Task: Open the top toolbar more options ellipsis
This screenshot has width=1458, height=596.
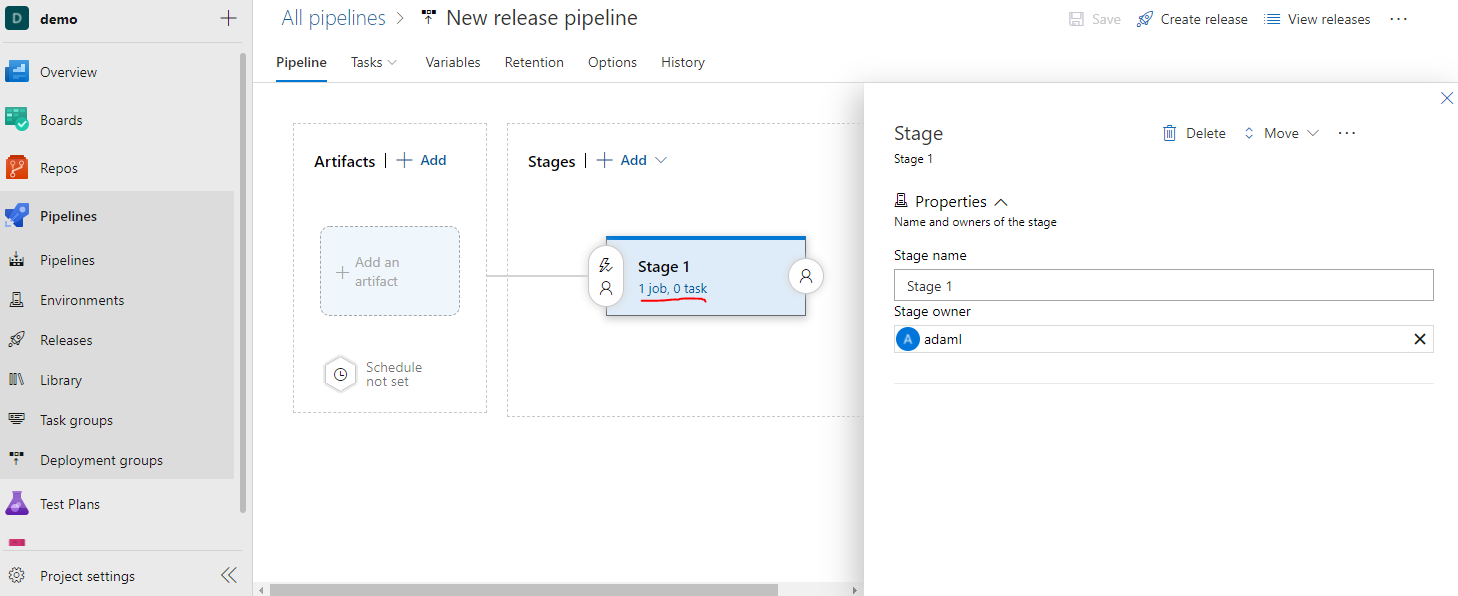Action: 1399,19
